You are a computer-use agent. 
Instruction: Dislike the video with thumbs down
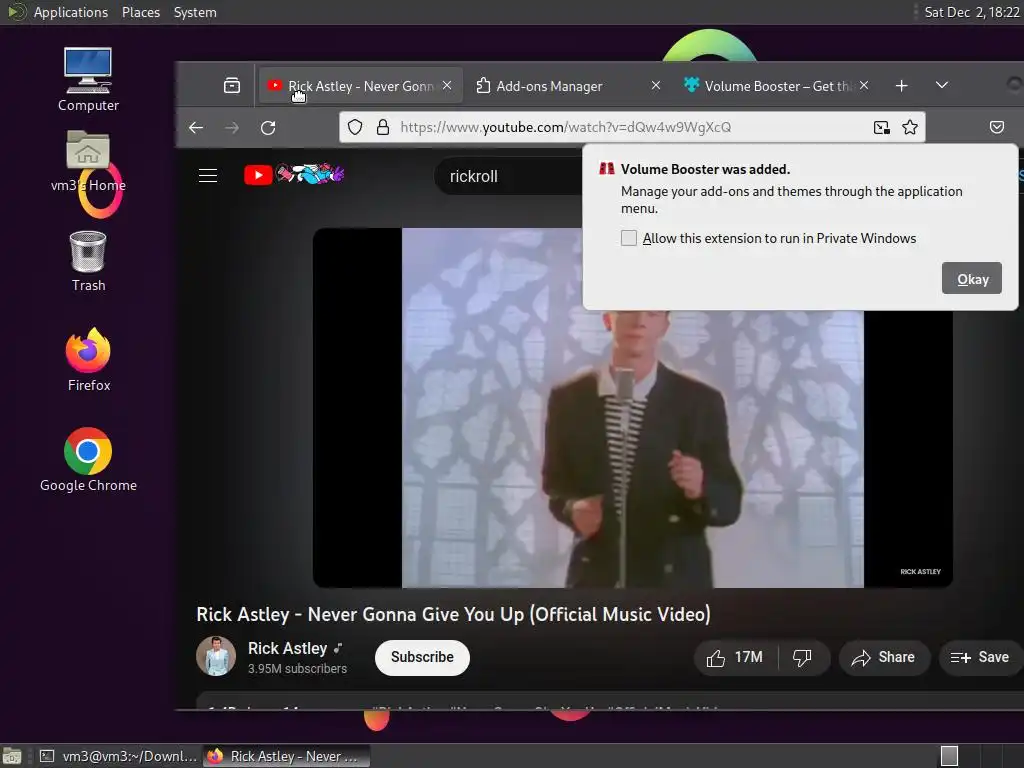click(803, 658)
